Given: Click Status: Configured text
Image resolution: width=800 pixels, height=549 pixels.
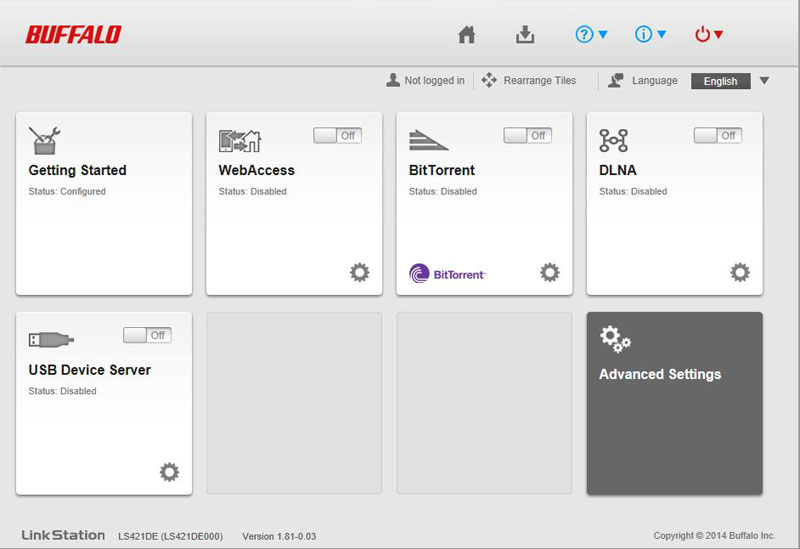Looking at the screenshot, I should [x=67, y=191].
